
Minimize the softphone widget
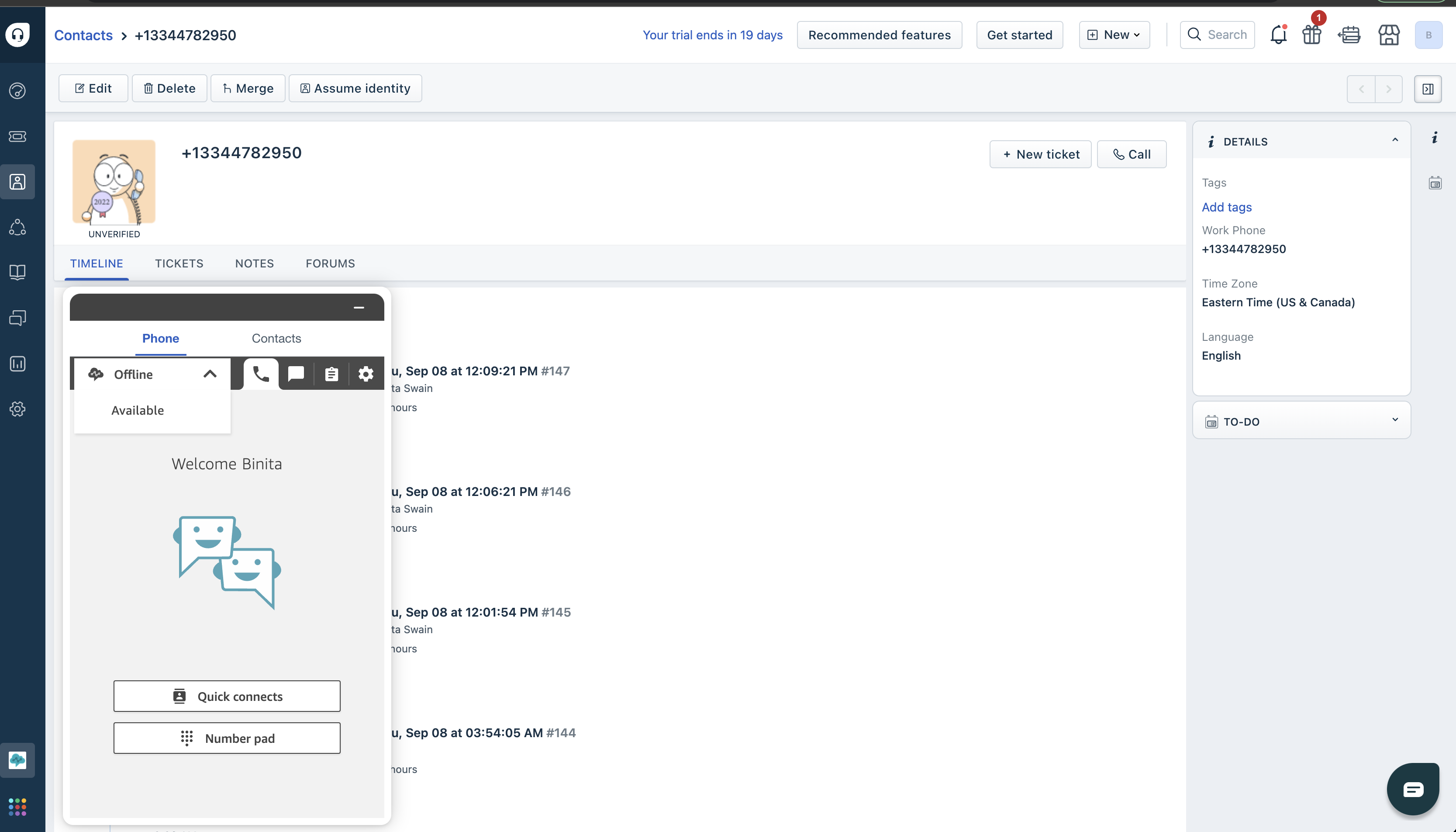(359, 308)
